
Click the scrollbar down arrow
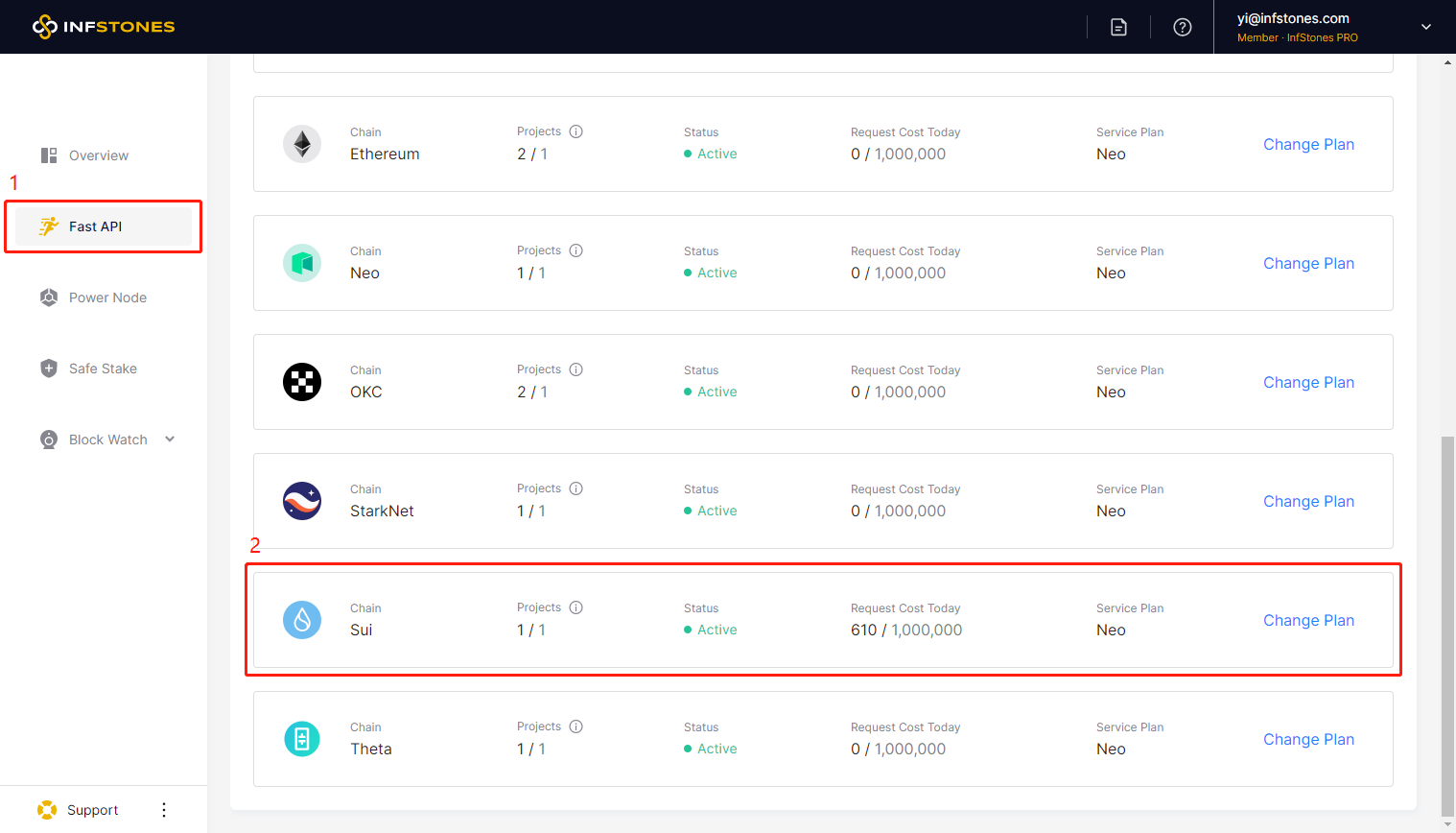[1447, 824]
